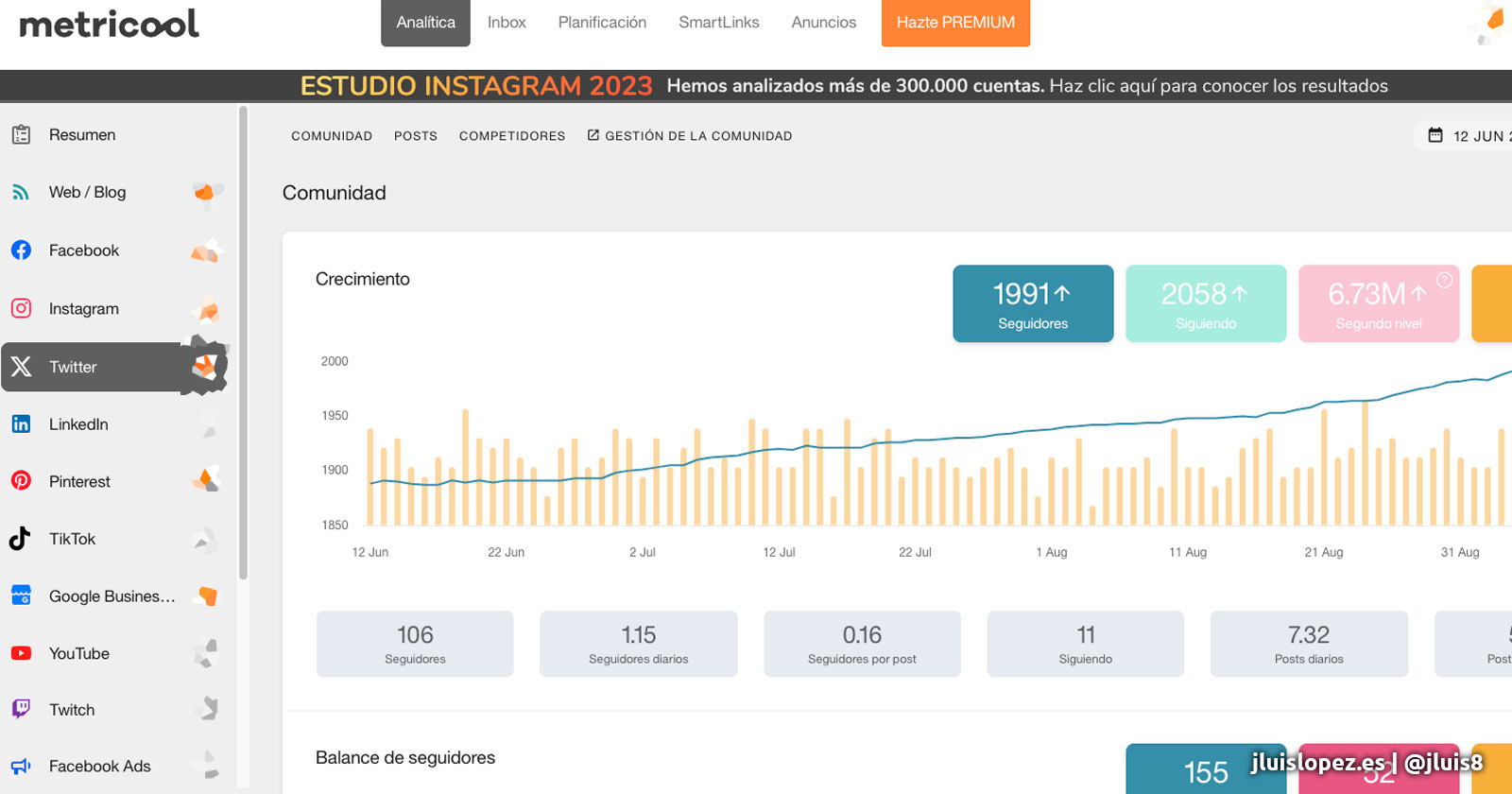Toggle the Seguidores series card

pos(1032,303)
